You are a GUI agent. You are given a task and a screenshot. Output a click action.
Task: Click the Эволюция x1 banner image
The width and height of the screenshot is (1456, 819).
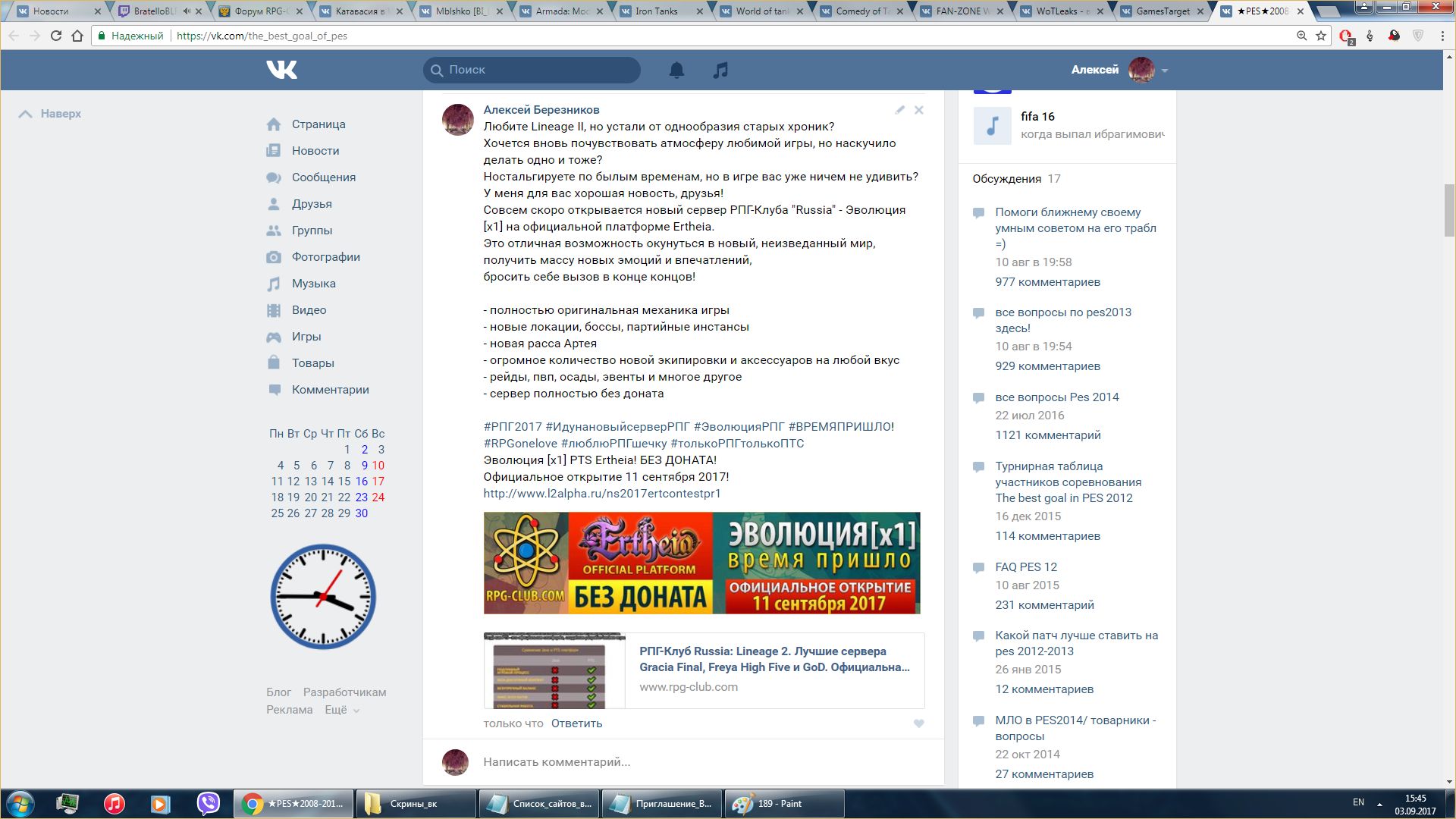702,563
